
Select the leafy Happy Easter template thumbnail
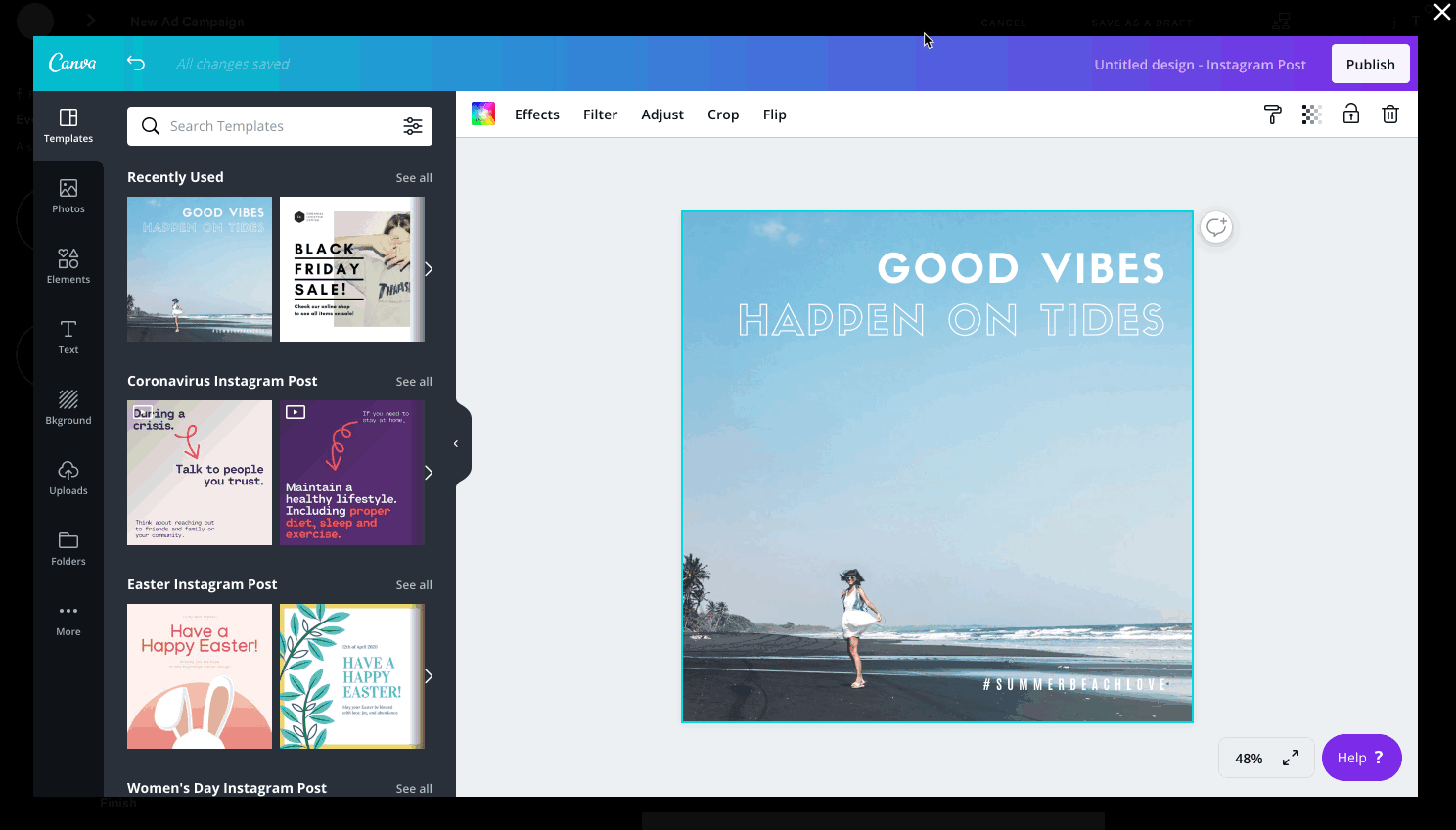[351, 676]
